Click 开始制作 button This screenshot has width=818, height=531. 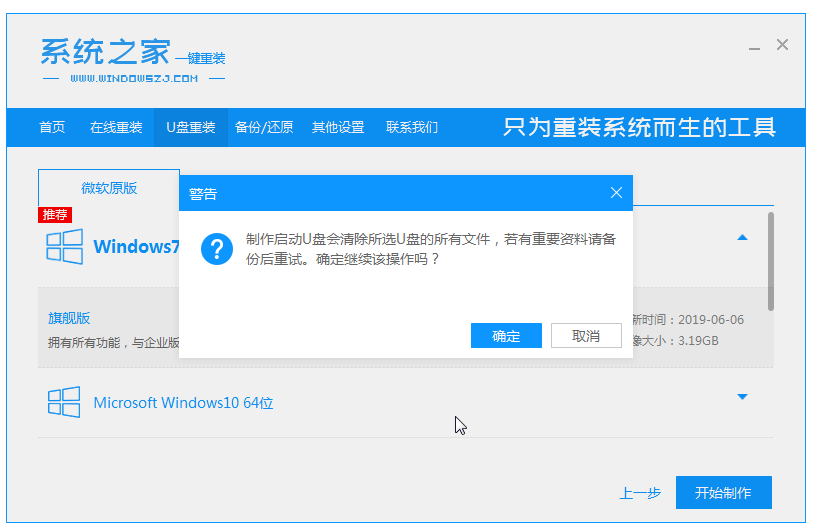724,492
